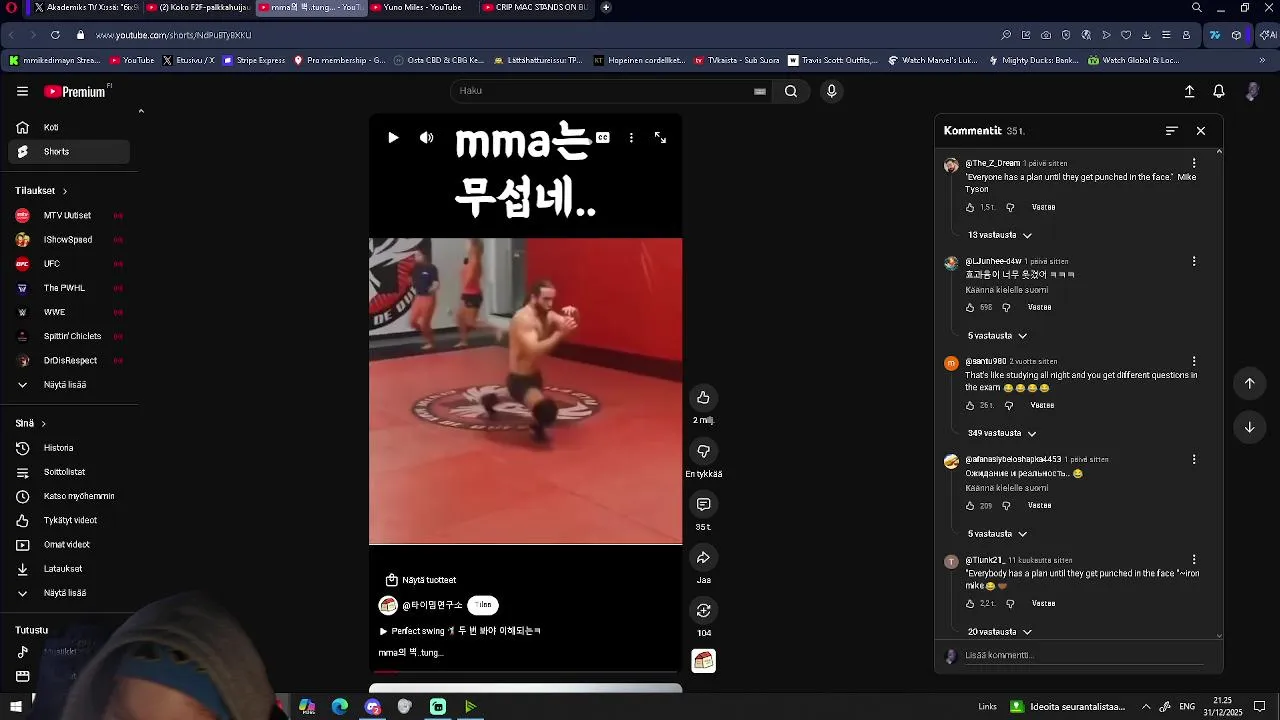The image size is (1280, 720).
Task: Reply (Vastaa) to Tlunk21_'s comment
Action: pos(1043,604)
